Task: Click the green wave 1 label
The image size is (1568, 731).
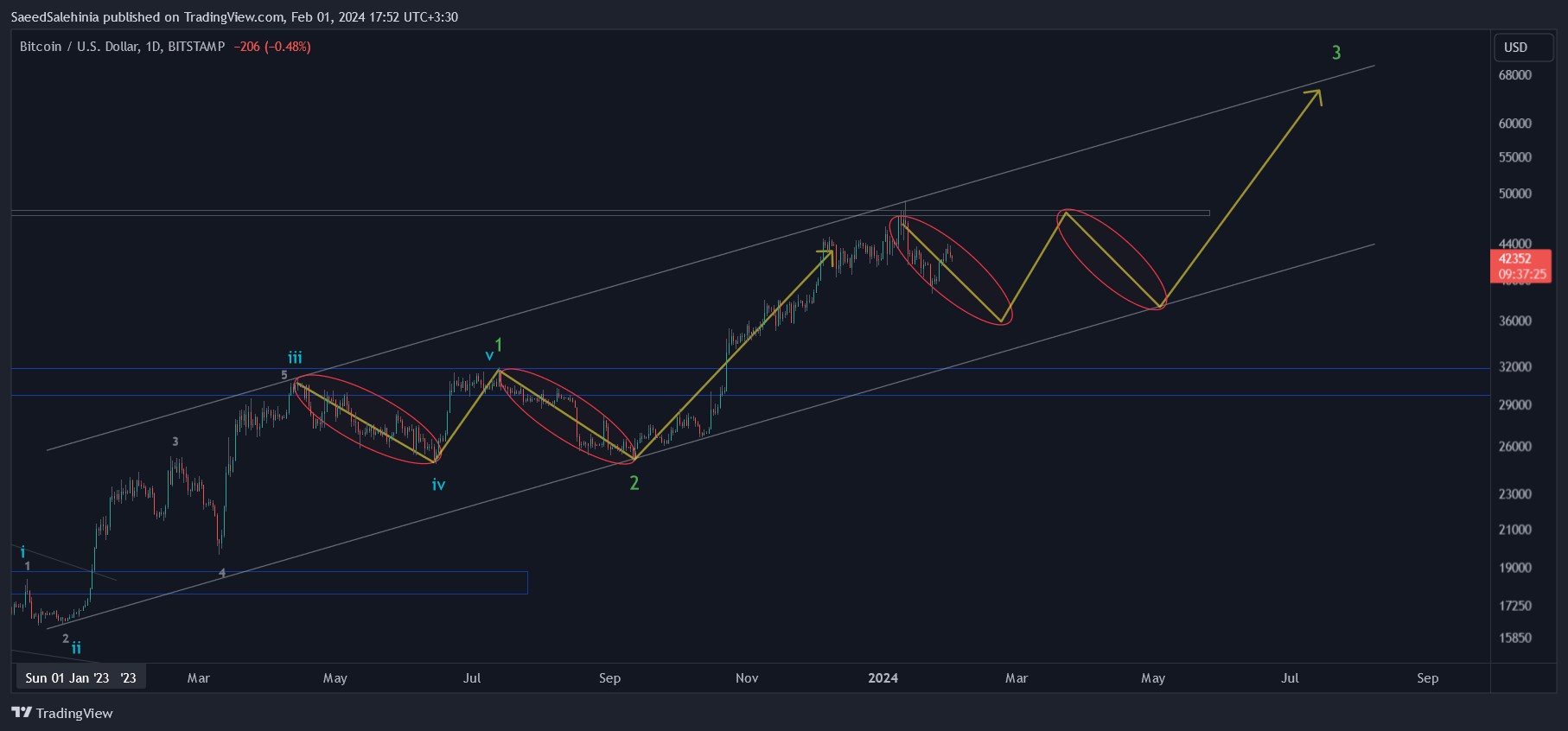Action: click(499, 346)
